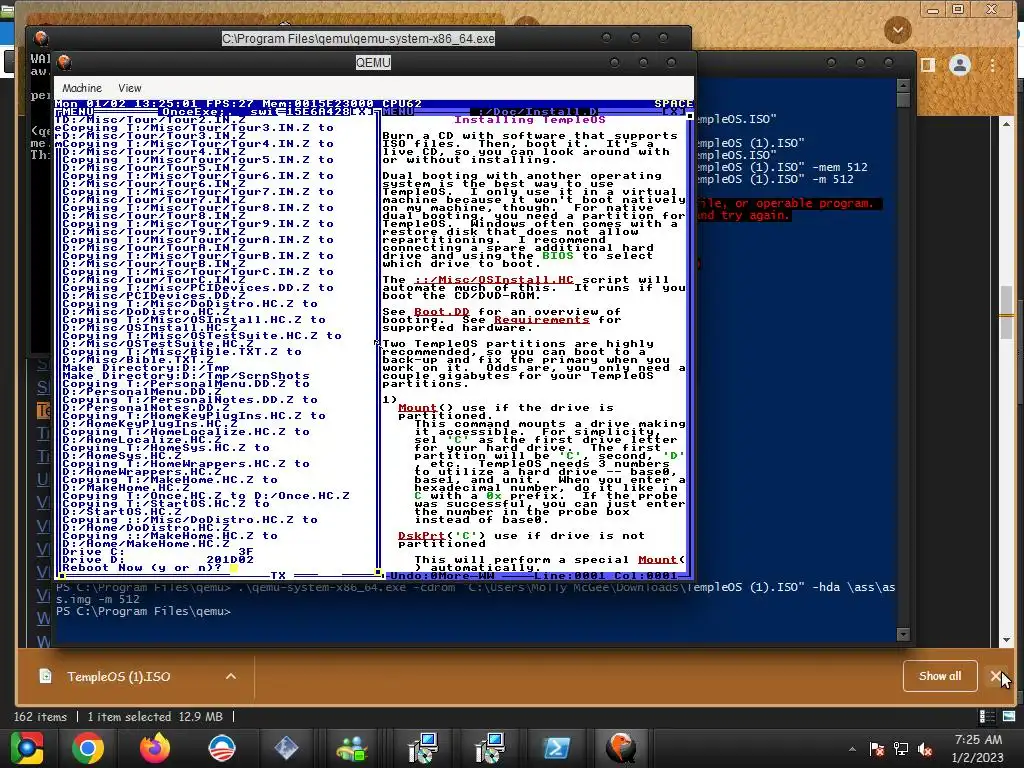Viewport: 1024px width, 768px height.
Task: Click the Drive D: 201D02 line
Action: click(157, 560)
